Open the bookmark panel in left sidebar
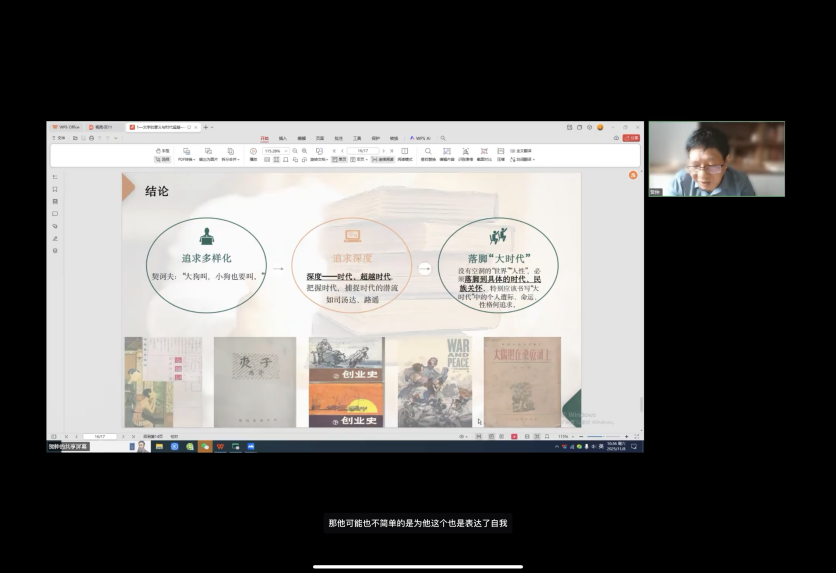 (55, 189)
